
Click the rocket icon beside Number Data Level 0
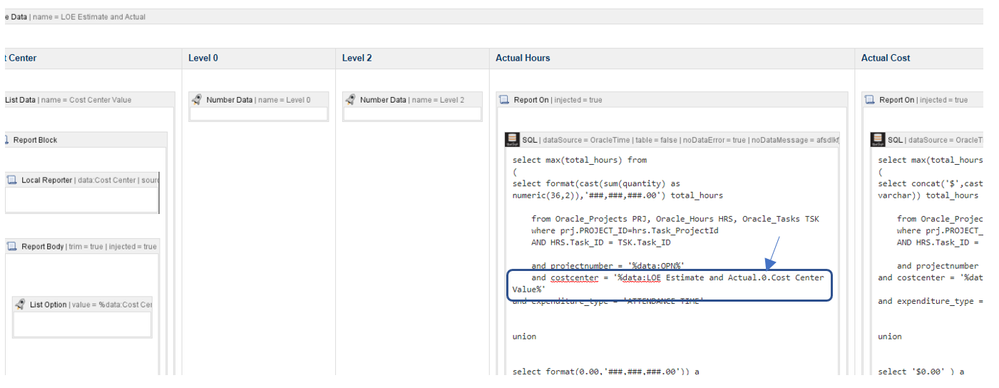tap(197, 99)
